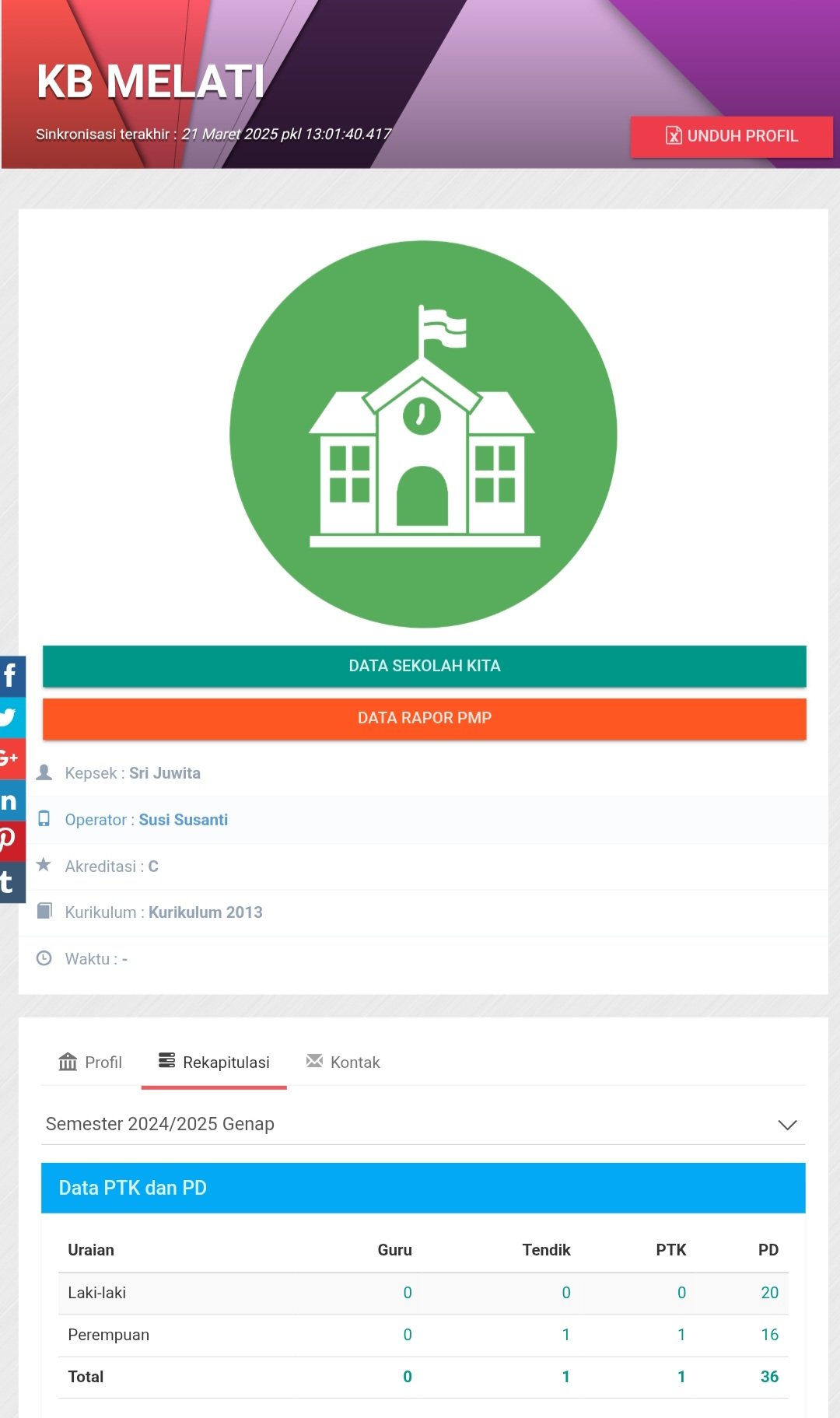Share page via Pinterest icon
Image resolution: width=840 pixels, height=1418 pixels.
[12, 841]
